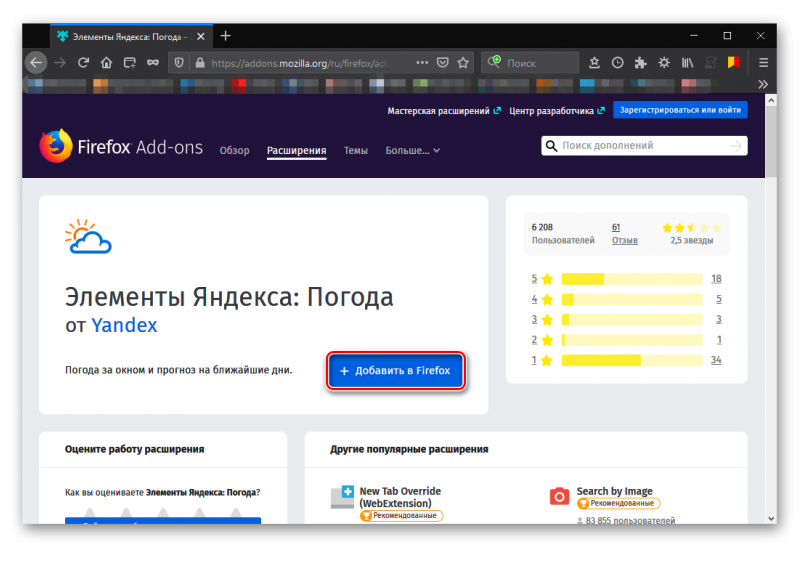Image resolution: width=800 pixels, height=566 pixels.
Task: Open Search by Image add-on
Action: [614, 491]
